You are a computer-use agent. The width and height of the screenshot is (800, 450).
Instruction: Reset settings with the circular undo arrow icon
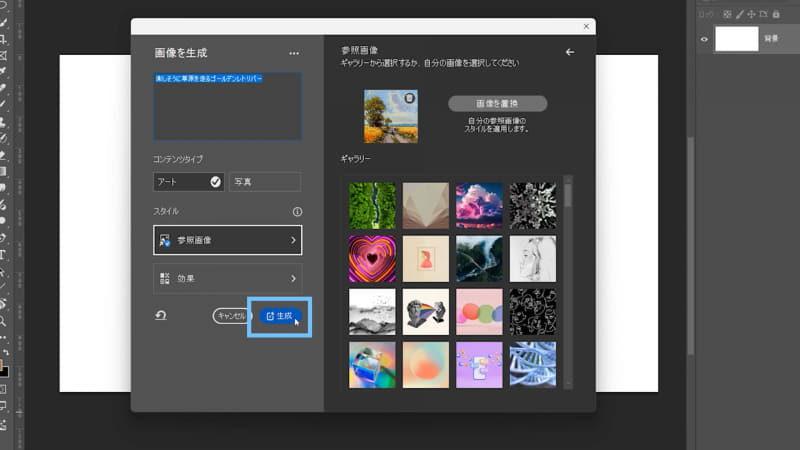pos(161,315)
